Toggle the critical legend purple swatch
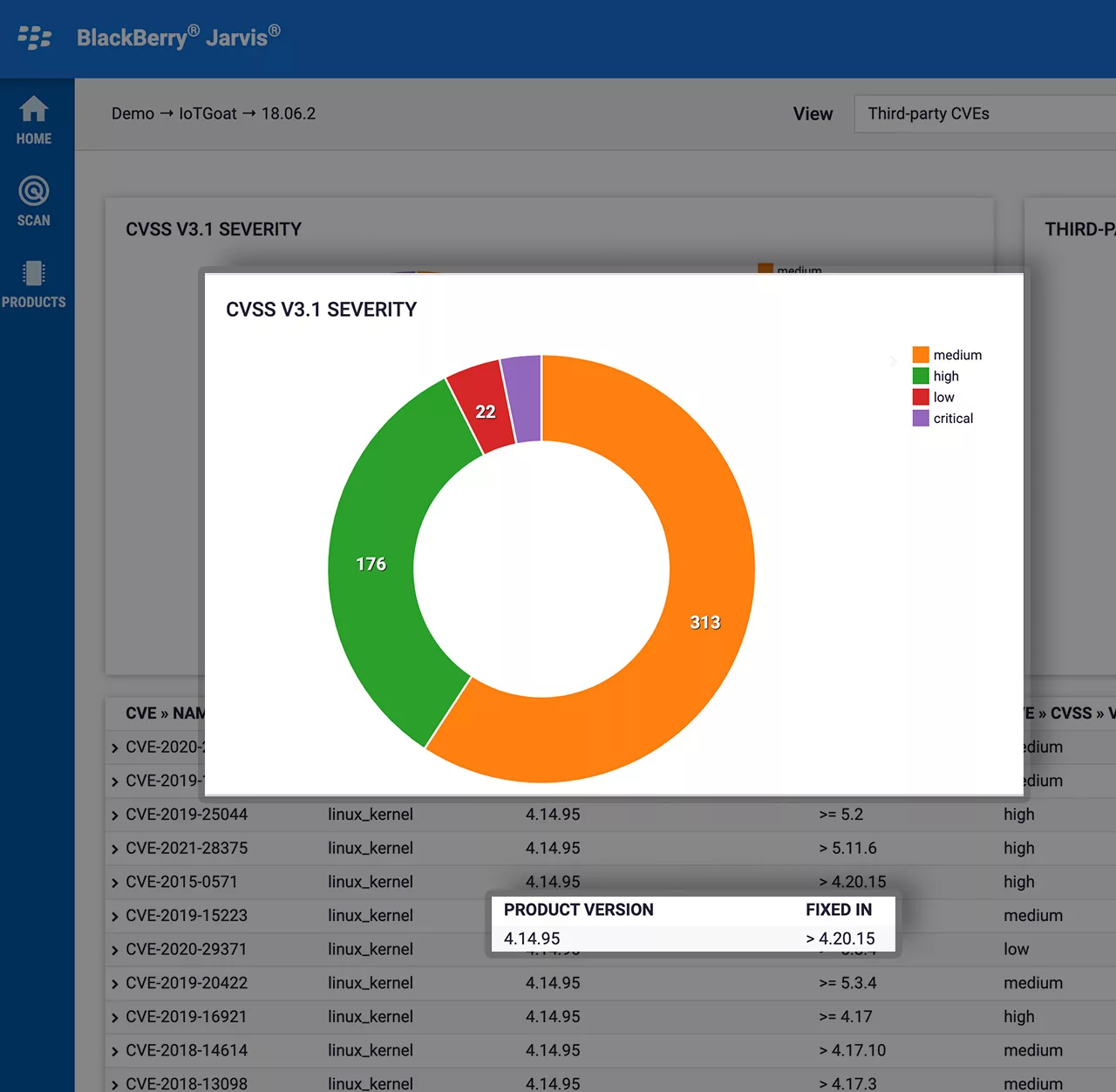Viewport: 1116px width, 1092px height. tap(921, 418)
